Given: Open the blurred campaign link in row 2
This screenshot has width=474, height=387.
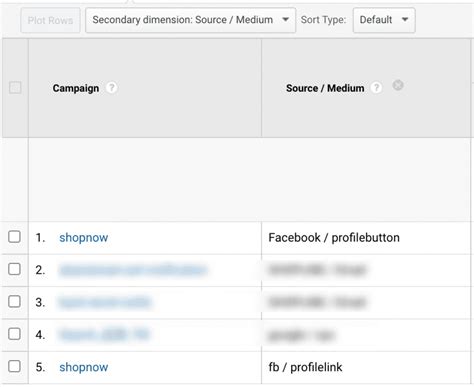Looking at the screenshot, I should click(133, 270).
